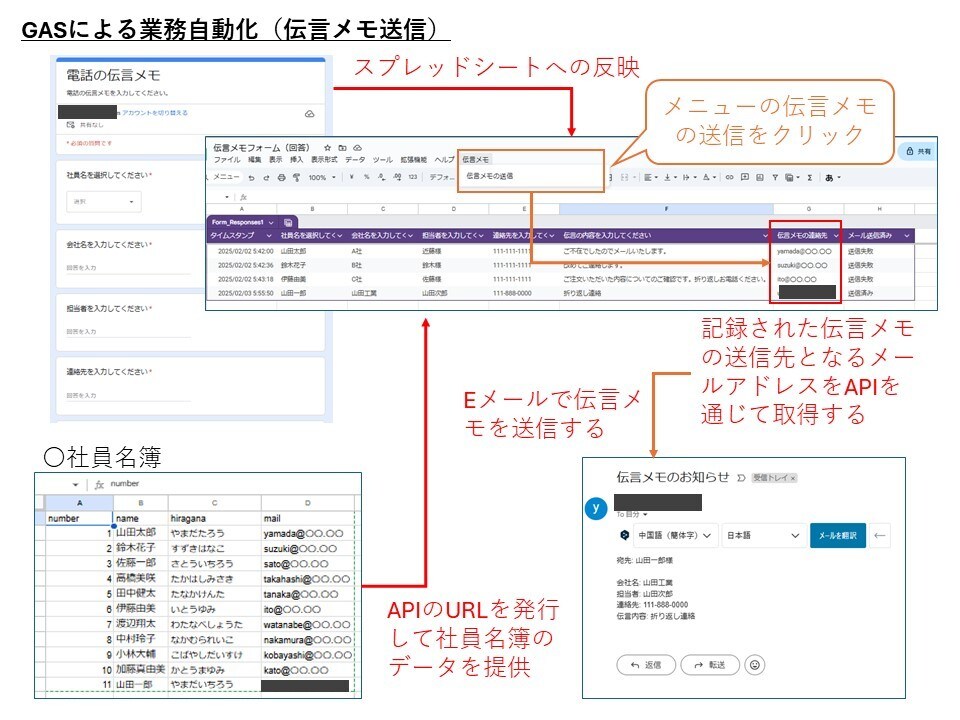The height and width of the screenshot is (720, 960).
Task: Click the cell '山田工業' in the responses sheet
Action: [383, 293]
